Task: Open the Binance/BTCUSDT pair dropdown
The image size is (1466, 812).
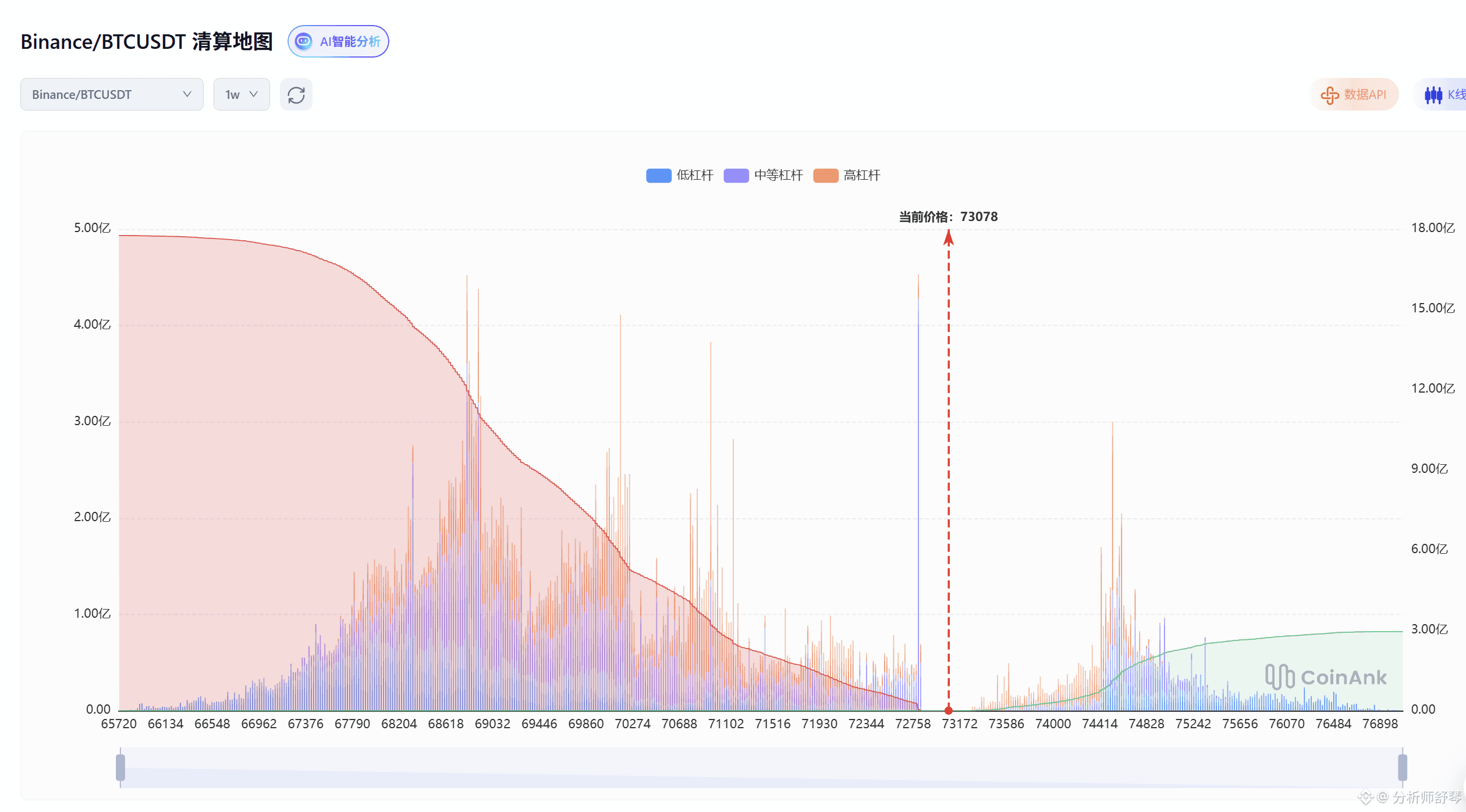Action: pyautogui.click(x=111, y=94)
